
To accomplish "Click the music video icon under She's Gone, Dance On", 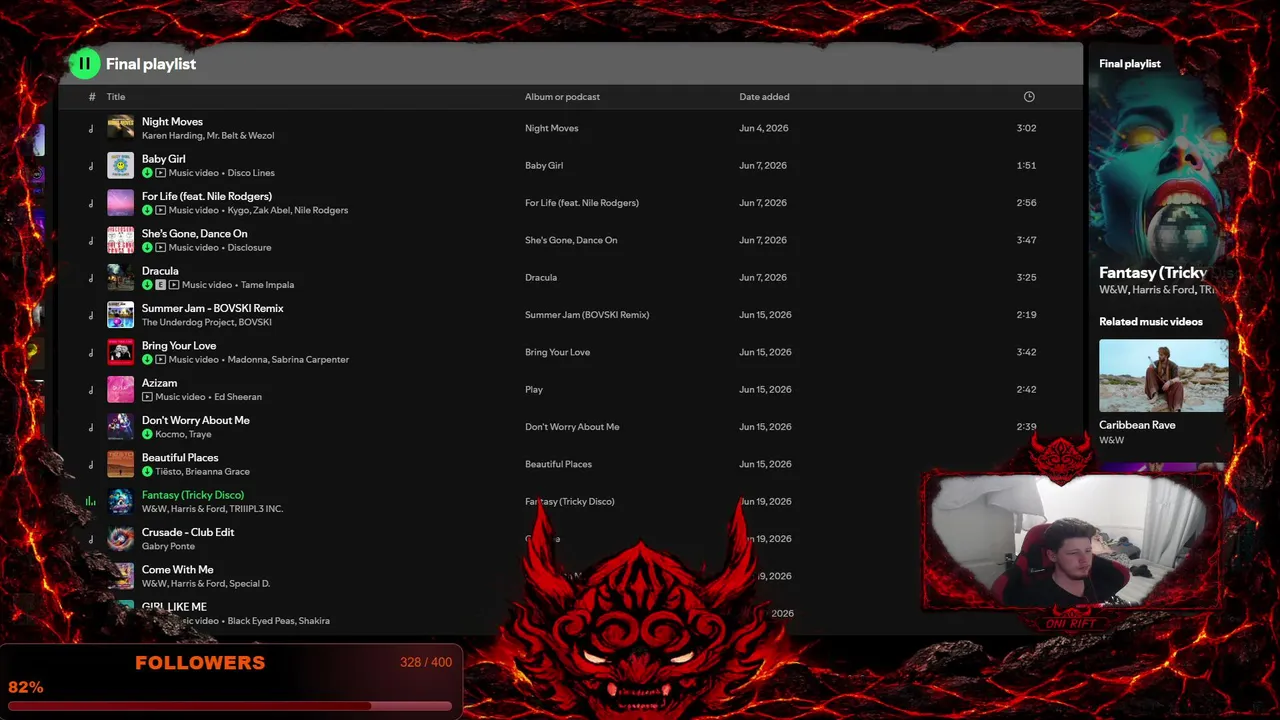I will tap(160, 247).
